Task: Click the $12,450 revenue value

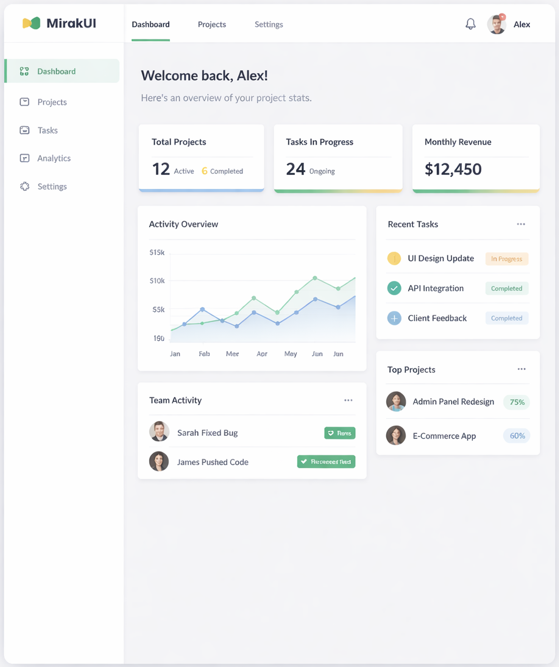Action: point(453,169)
